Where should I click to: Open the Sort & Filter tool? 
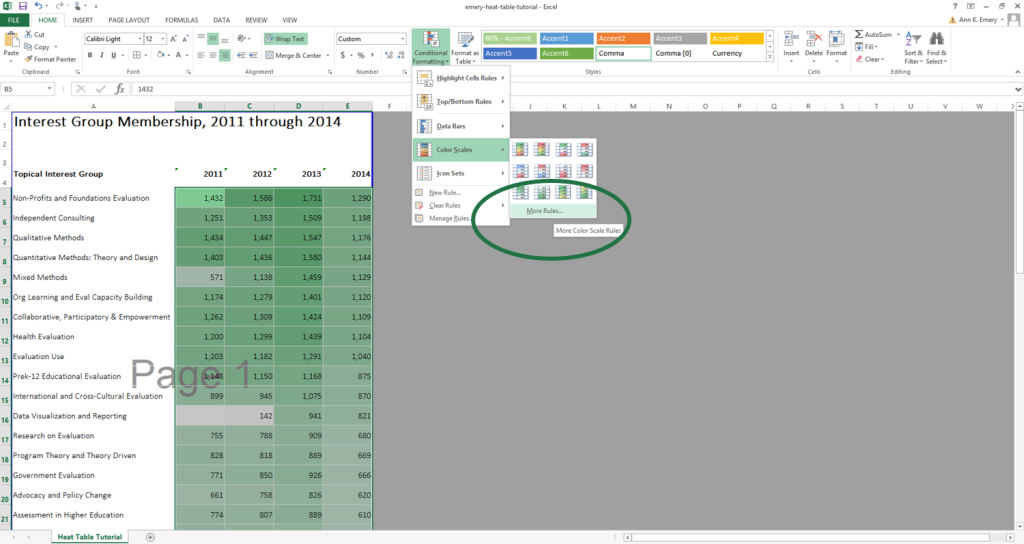[914, 48]
